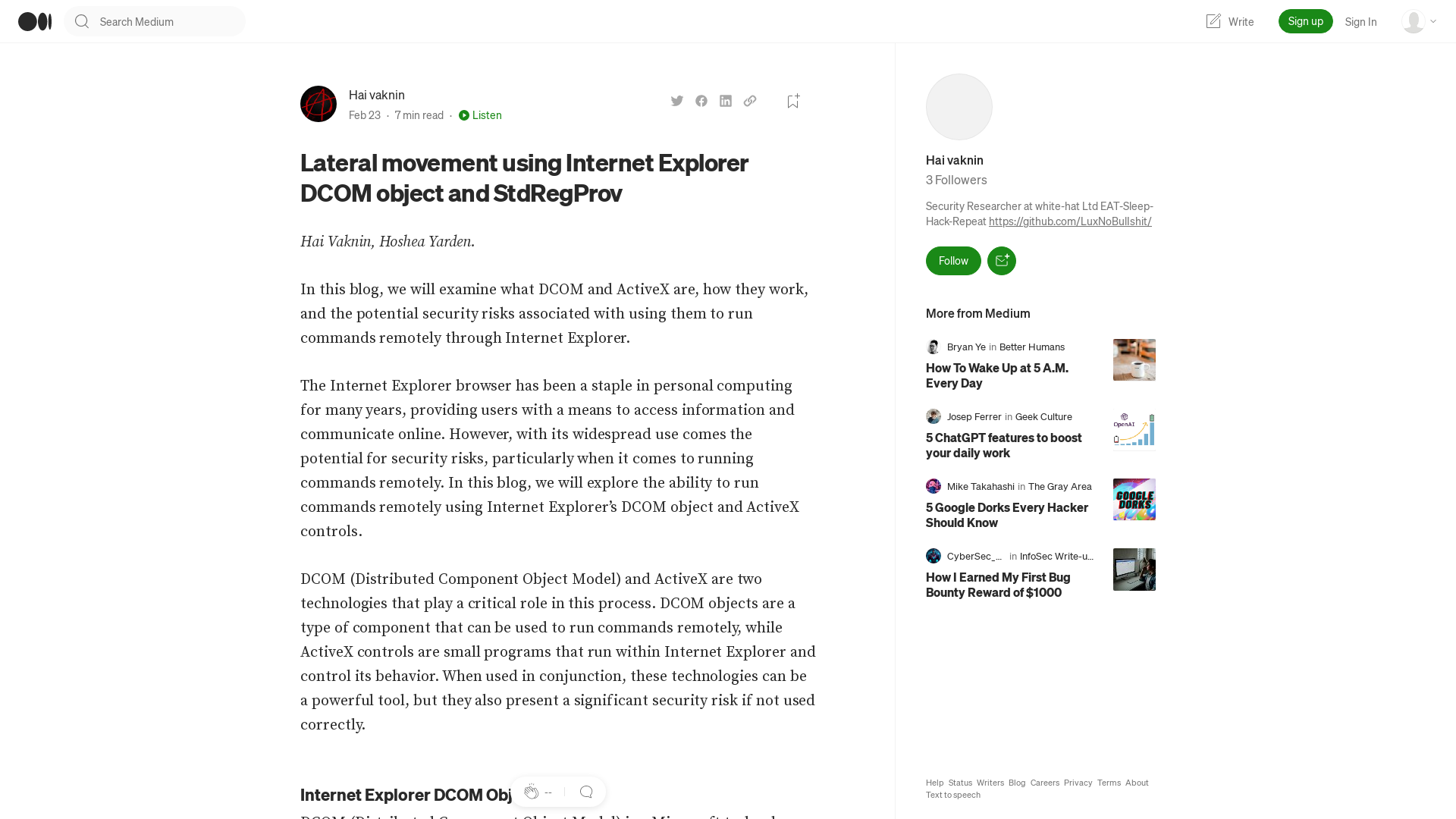Click 'How To Wake Up at 5 A.M.' thumbnail
This screenshot has height=819, width=1456.
[1134, 360]
